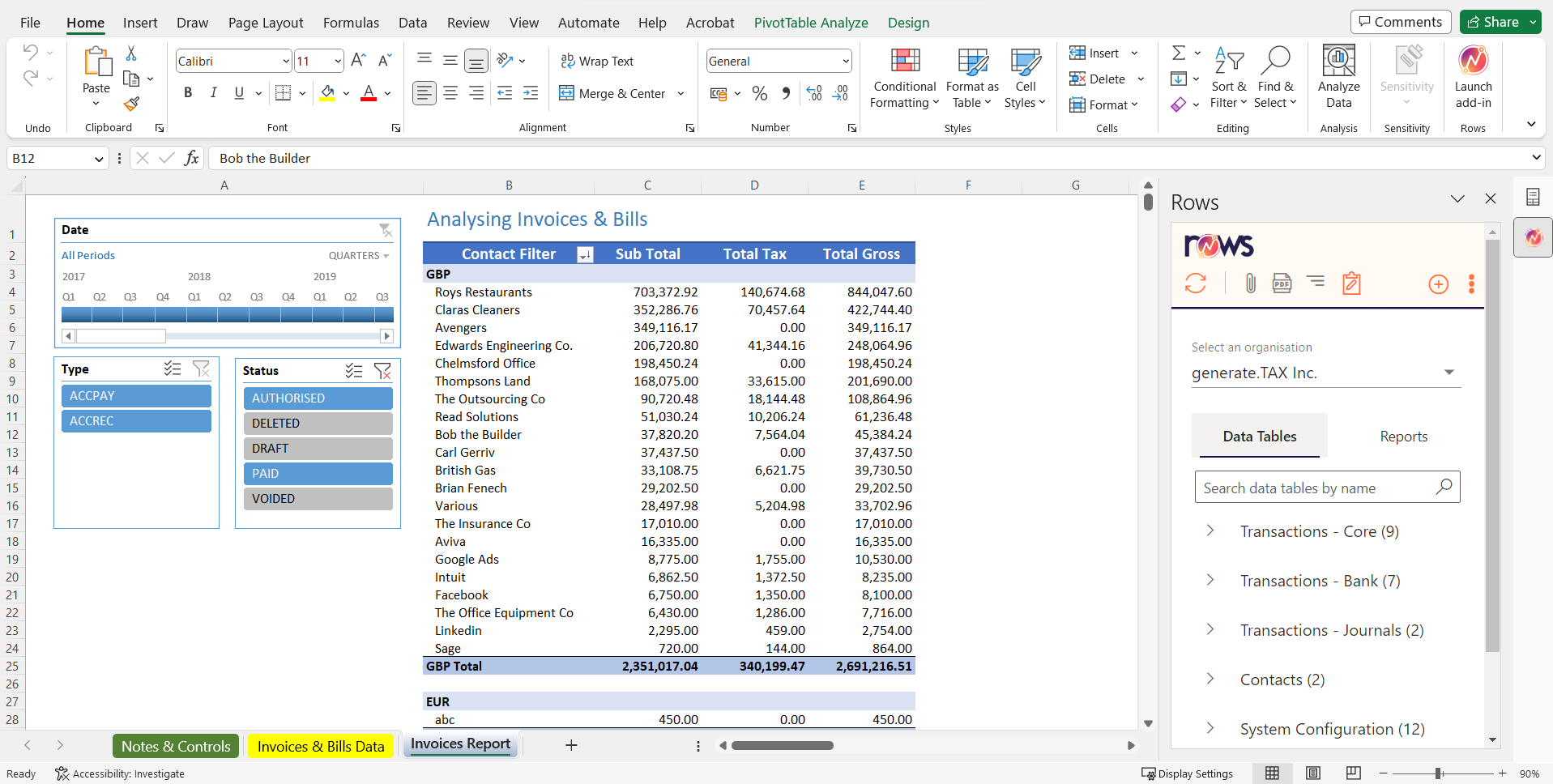
Task: Enable multi-select on the Type slicer
Action: (172, 369)
